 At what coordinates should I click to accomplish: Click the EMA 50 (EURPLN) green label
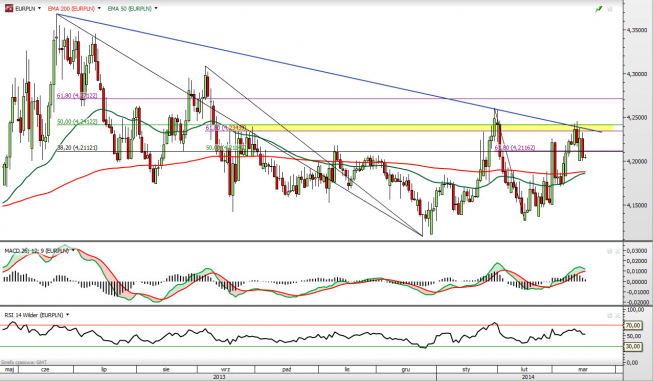[x=130, y=8]
